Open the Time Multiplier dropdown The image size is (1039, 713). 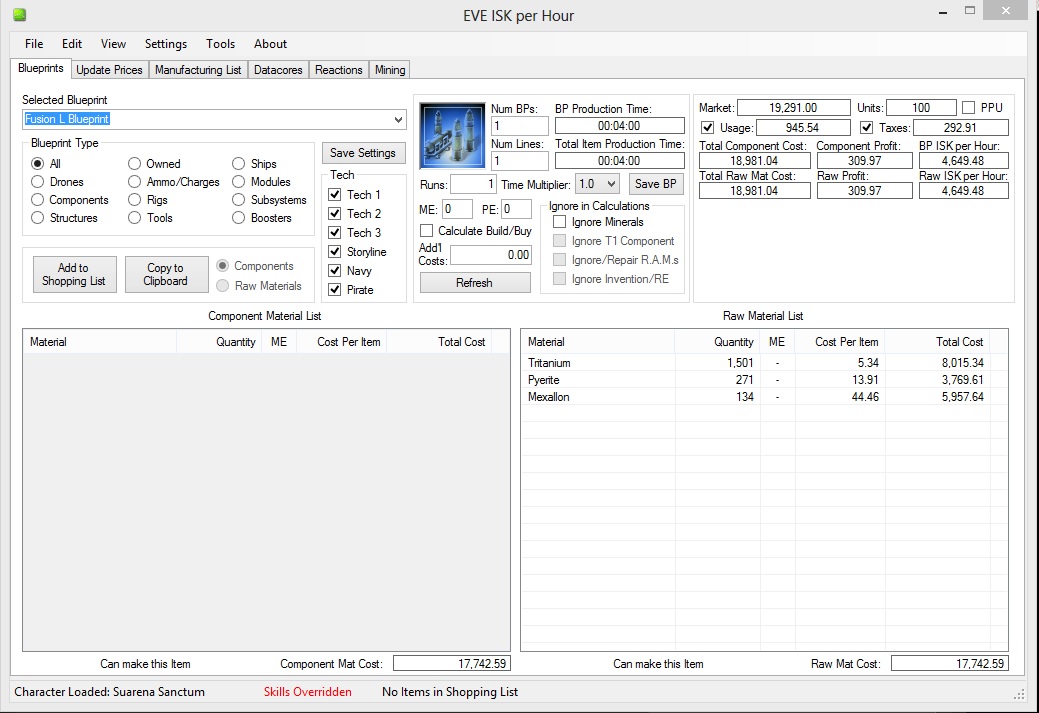tap(598, 184)
